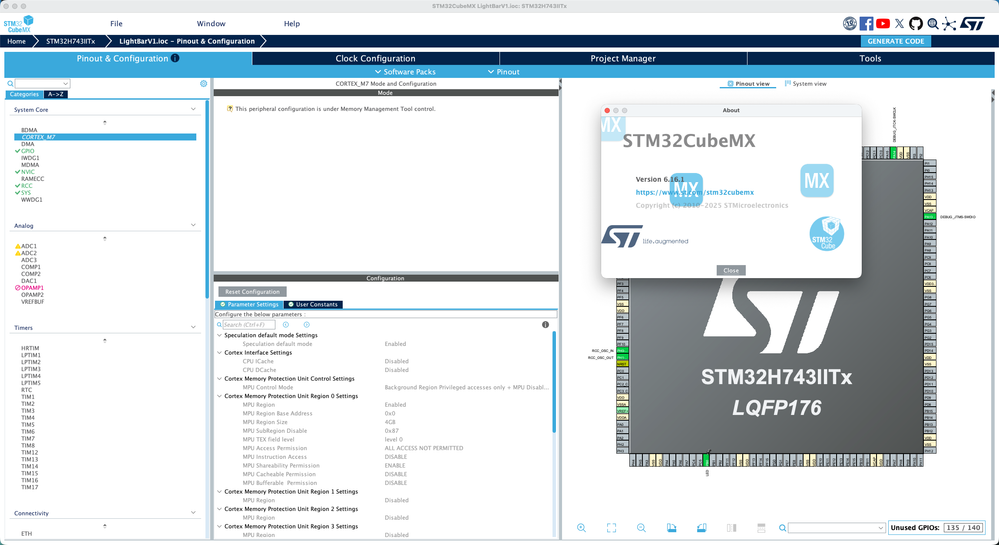999x545 pixels.
Task: Switch to the Tools tab
Action: 870,58
